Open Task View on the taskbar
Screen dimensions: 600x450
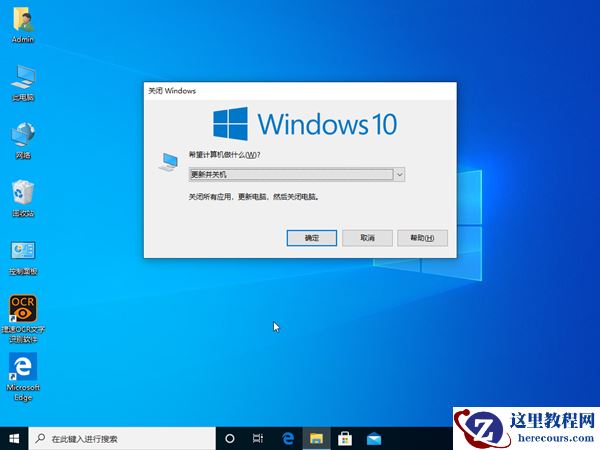coord(258,439)
